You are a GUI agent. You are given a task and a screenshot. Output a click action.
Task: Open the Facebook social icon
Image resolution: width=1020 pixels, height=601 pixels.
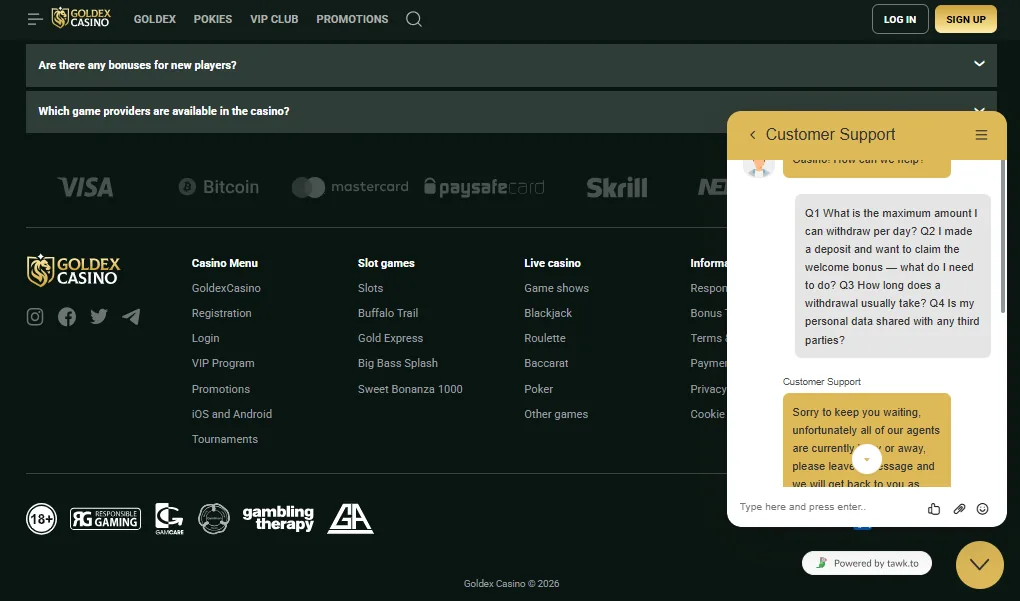click(x=67, y=317)
